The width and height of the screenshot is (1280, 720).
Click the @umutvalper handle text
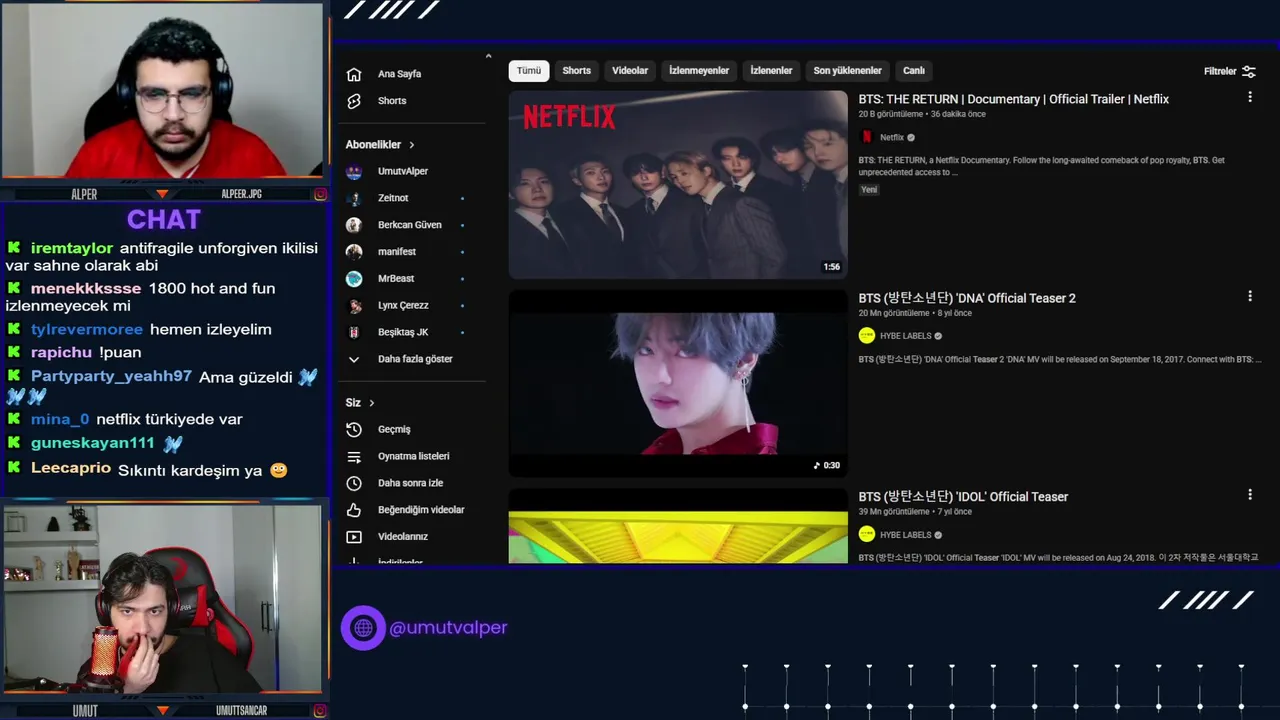448,628
